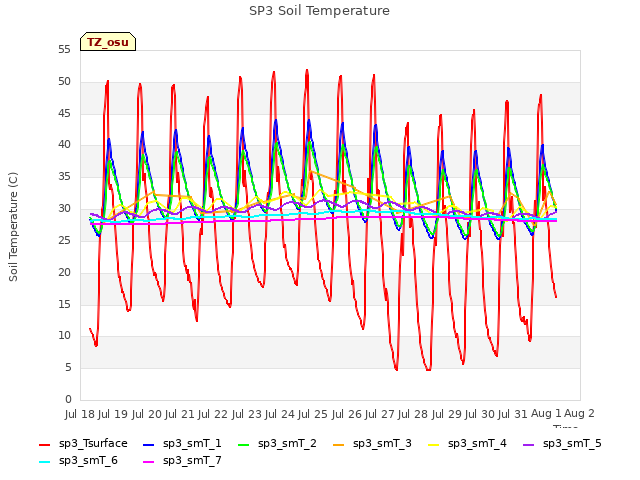Click the sp3_smT_1 blue legend swatch
The image size is (640, 480).
(149, 444)
